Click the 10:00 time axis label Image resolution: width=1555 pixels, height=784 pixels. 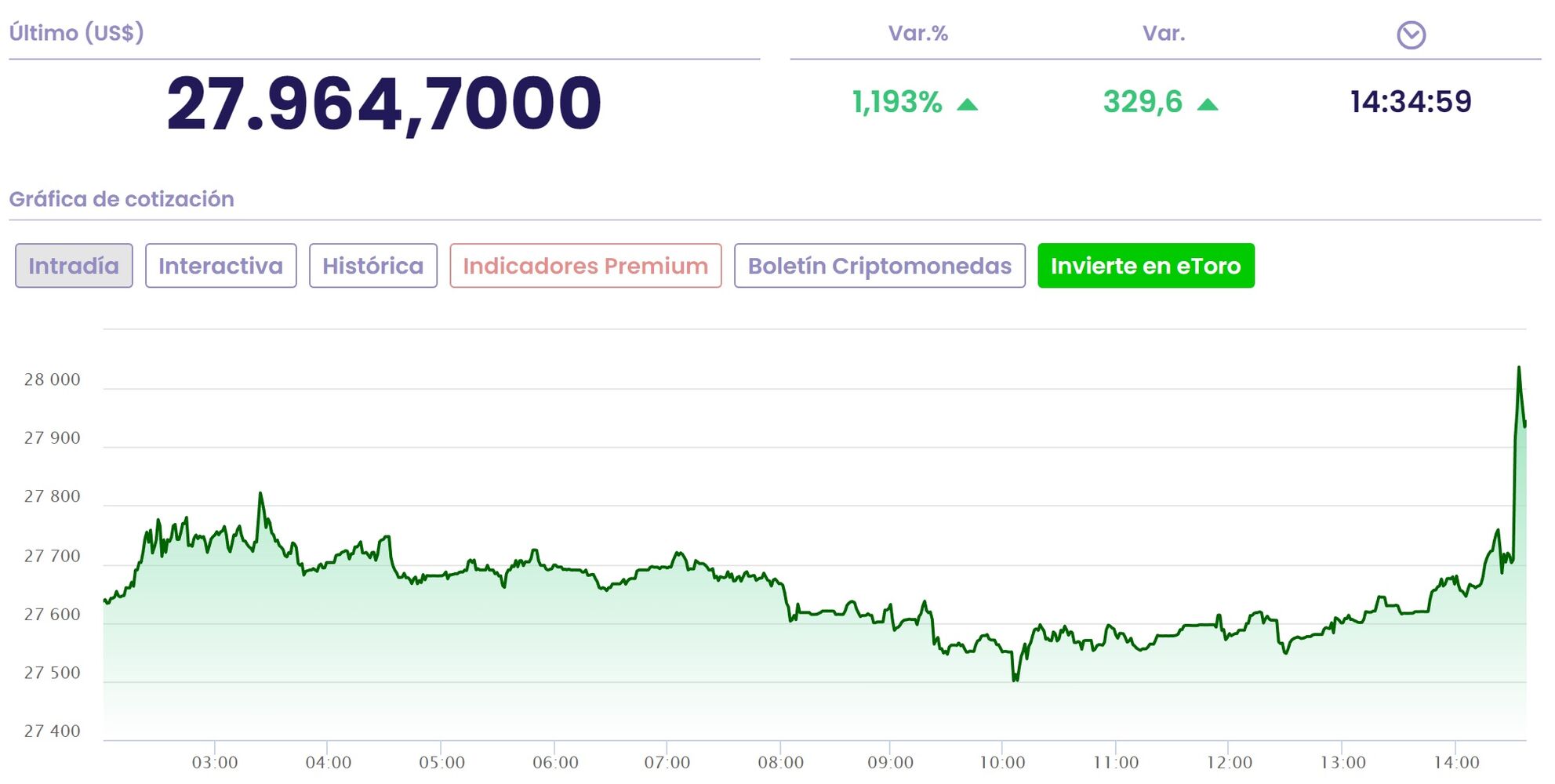click(1002, 762)
